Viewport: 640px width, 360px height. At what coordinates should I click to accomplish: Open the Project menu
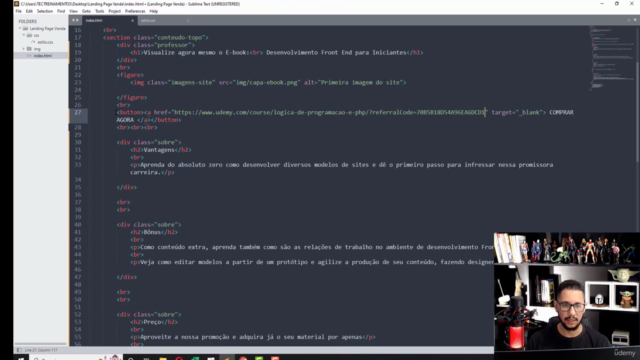pyautogui.click(x=115, y=11)
